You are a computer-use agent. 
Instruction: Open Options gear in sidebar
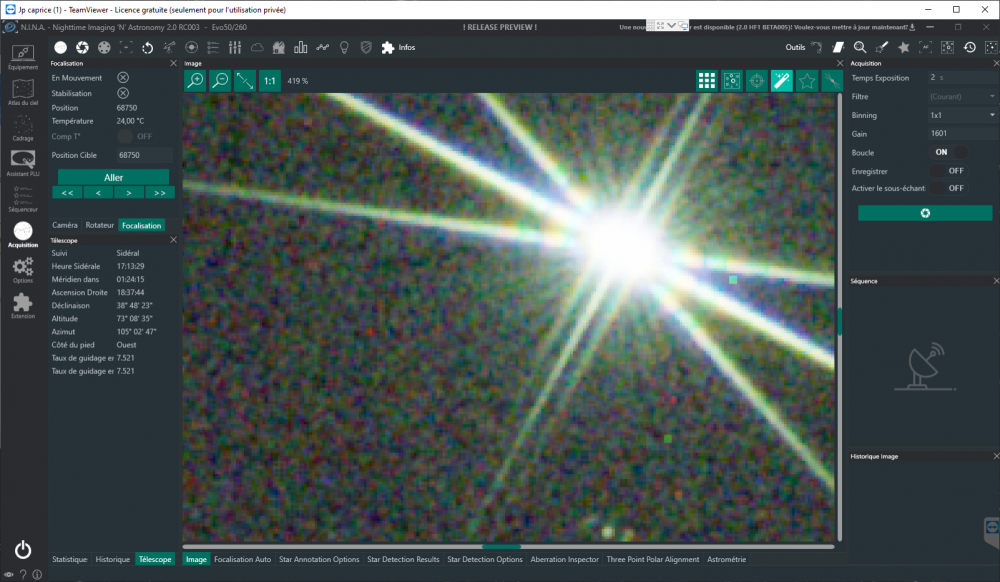[x=23, y=270]
